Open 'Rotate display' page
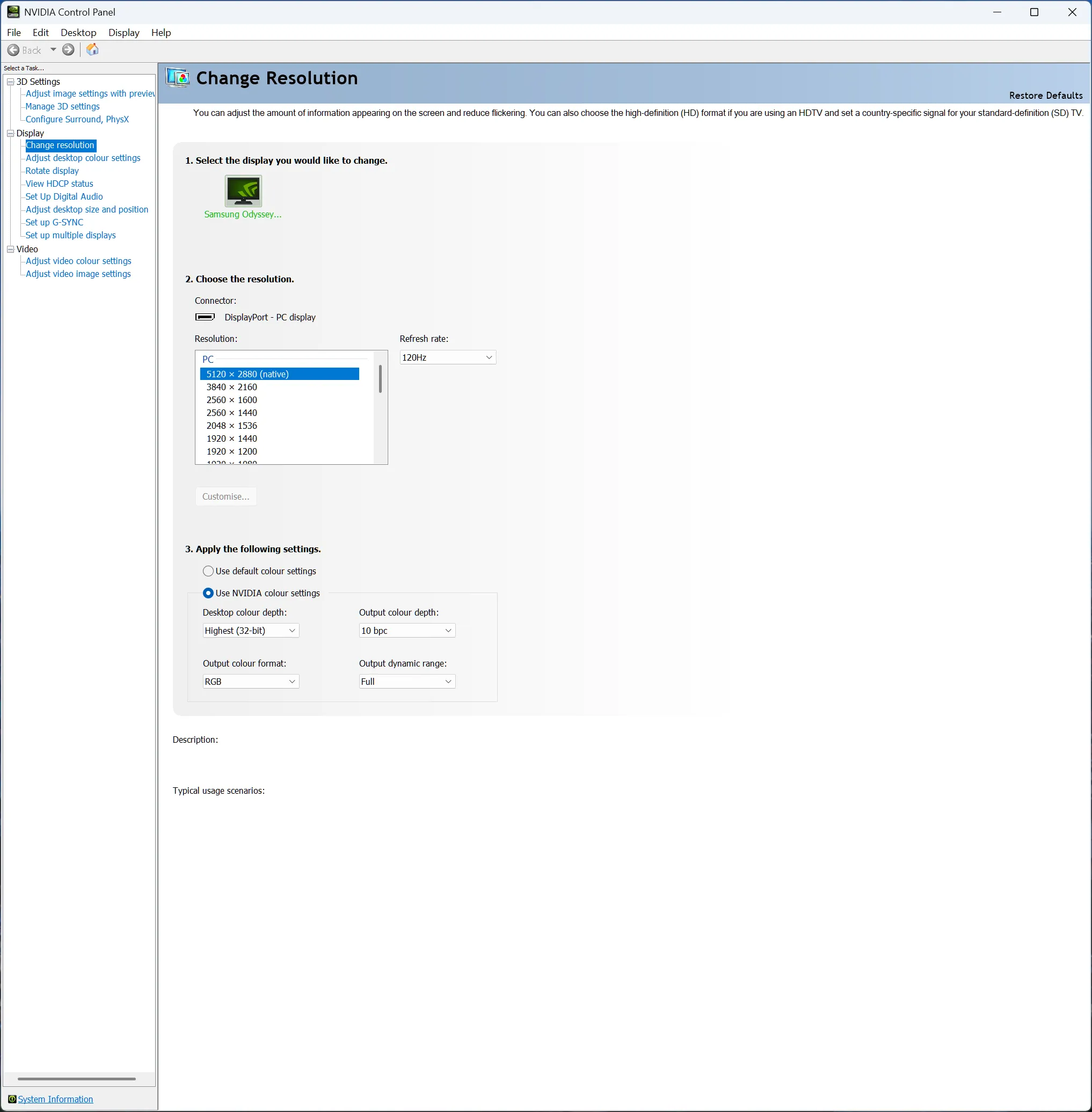1092x1112 pixels. point(52,171)
